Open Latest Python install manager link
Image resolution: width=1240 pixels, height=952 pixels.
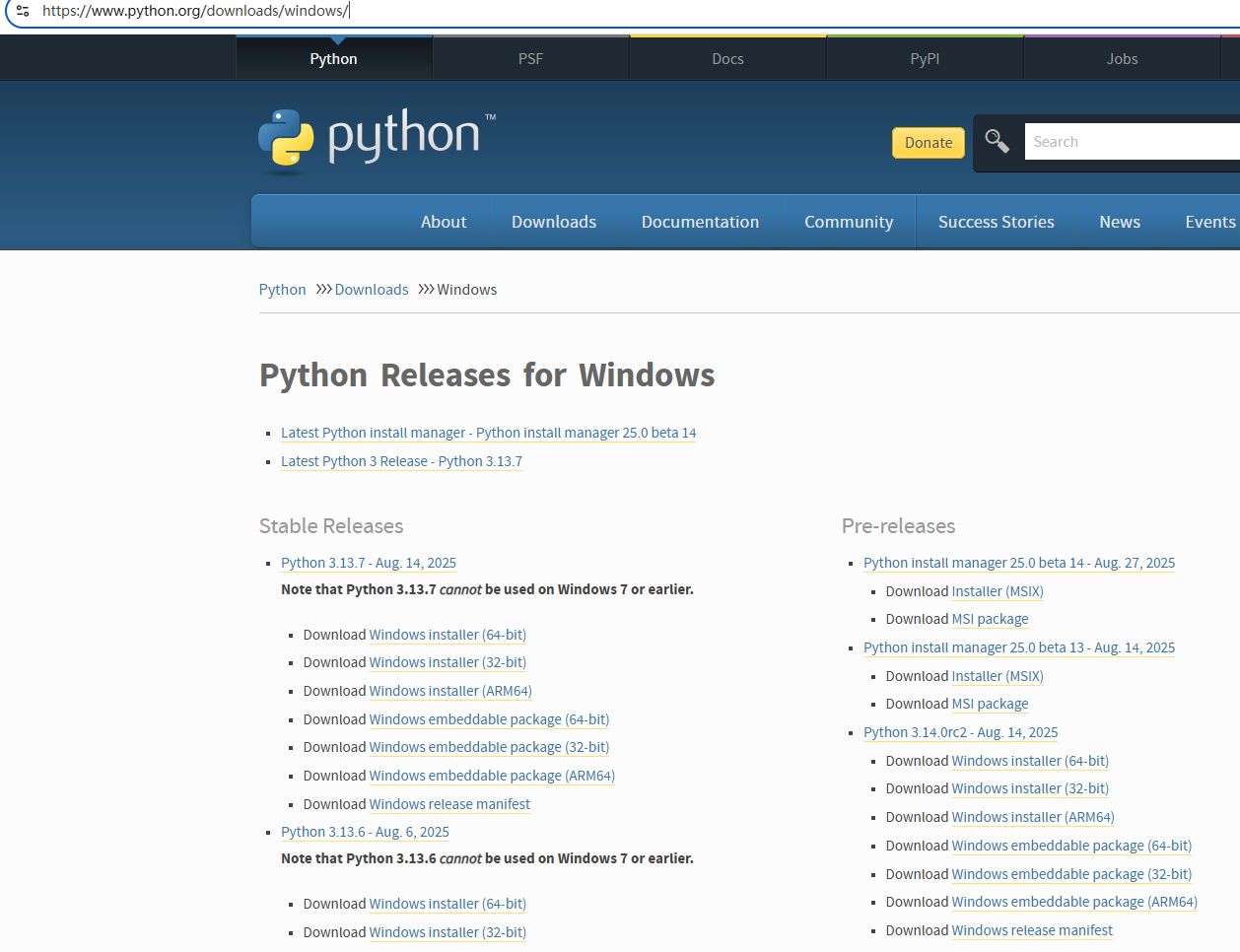(489, 433)
